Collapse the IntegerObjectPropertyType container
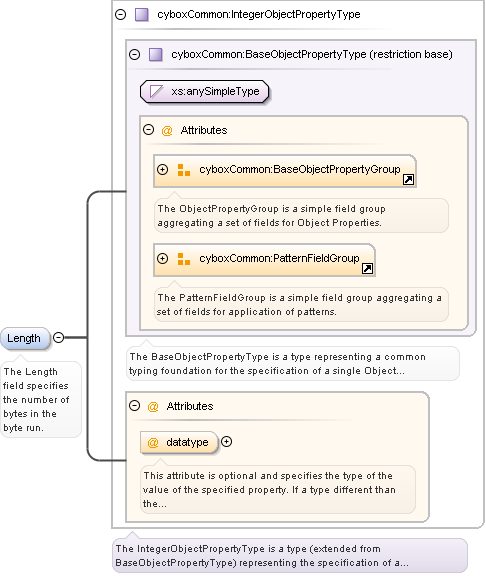This screenshot has width=486, height=576. click(x=120, y=15)
